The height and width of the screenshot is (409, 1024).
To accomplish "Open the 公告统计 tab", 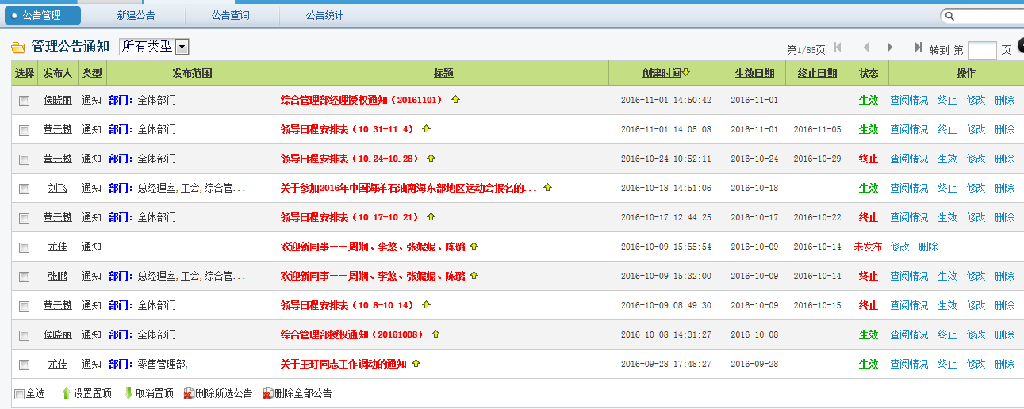I will tap(326, 16).
